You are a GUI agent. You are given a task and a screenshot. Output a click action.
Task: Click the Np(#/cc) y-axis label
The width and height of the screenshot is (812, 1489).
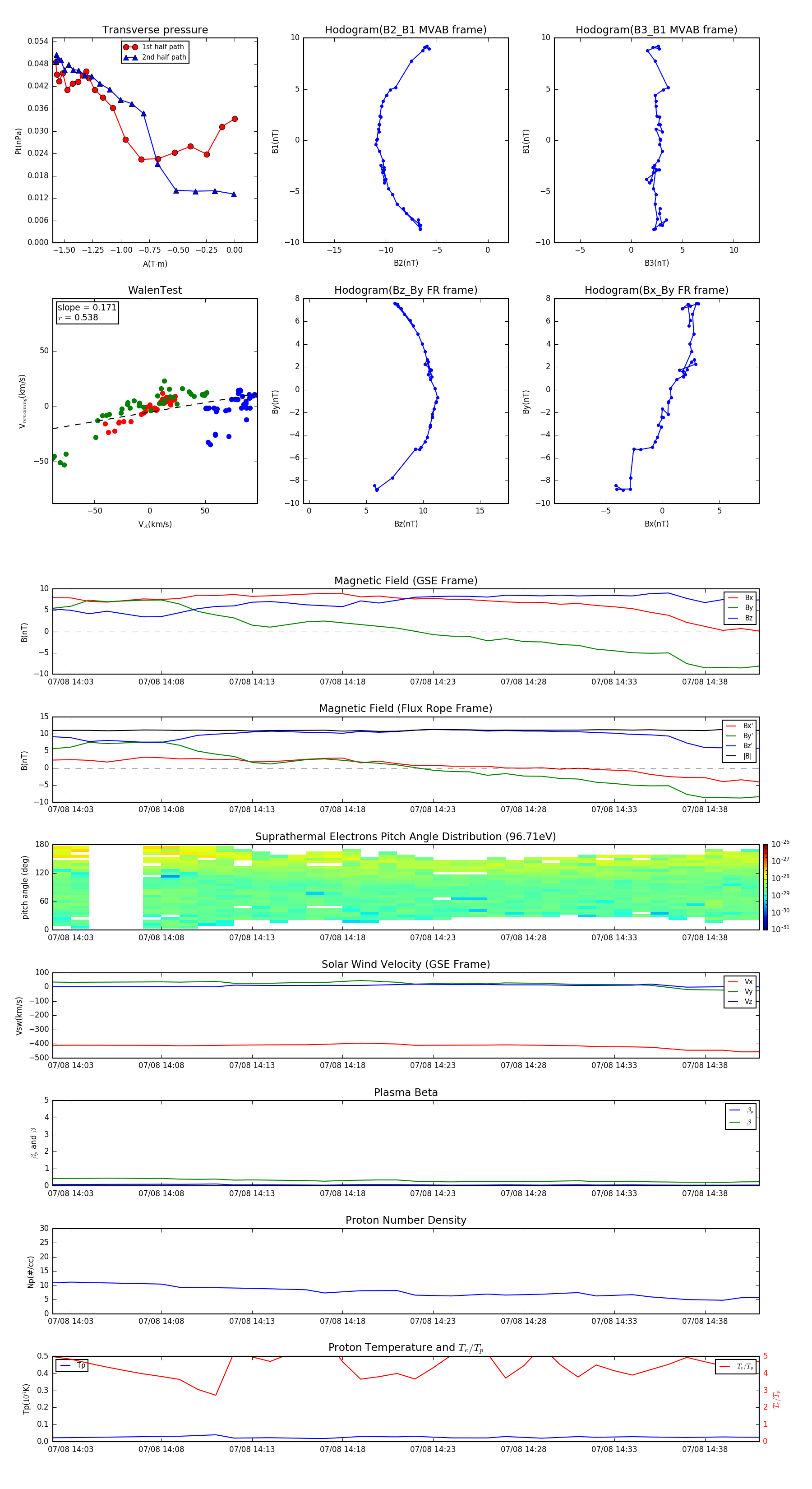(x=30, y=1271)
